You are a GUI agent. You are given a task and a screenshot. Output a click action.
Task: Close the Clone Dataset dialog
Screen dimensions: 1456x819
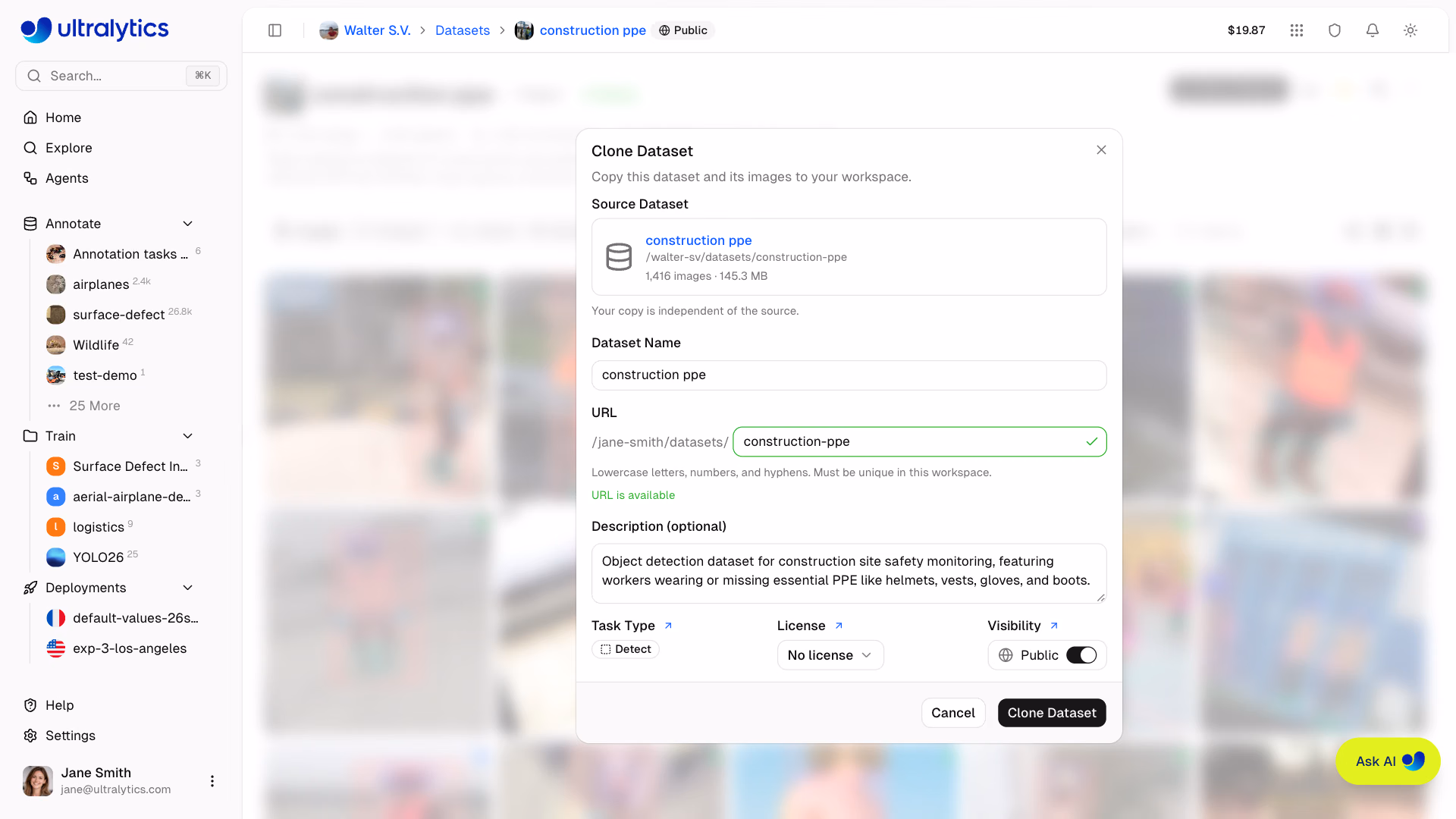1101,150
